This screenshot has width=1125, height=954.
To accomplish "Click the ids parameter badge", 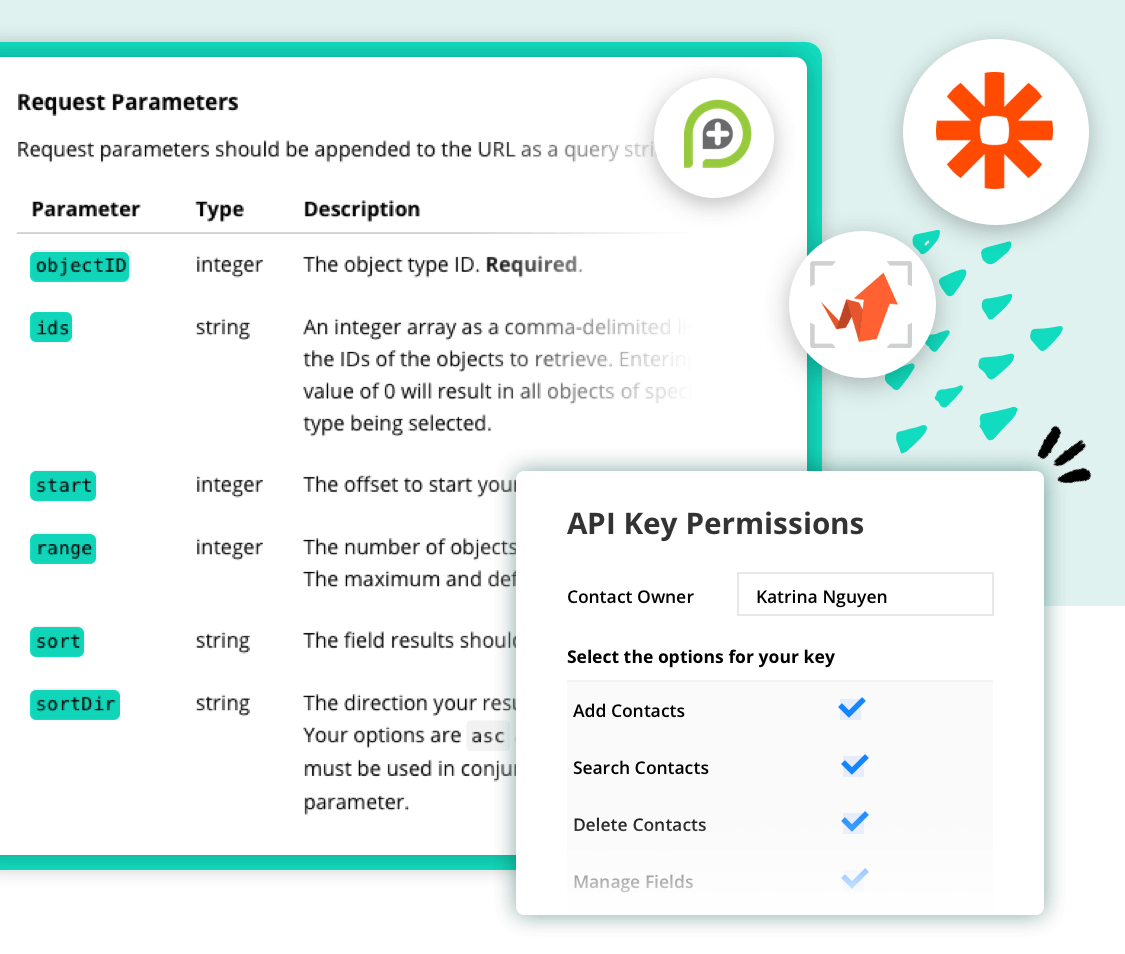I will (50, 327).
